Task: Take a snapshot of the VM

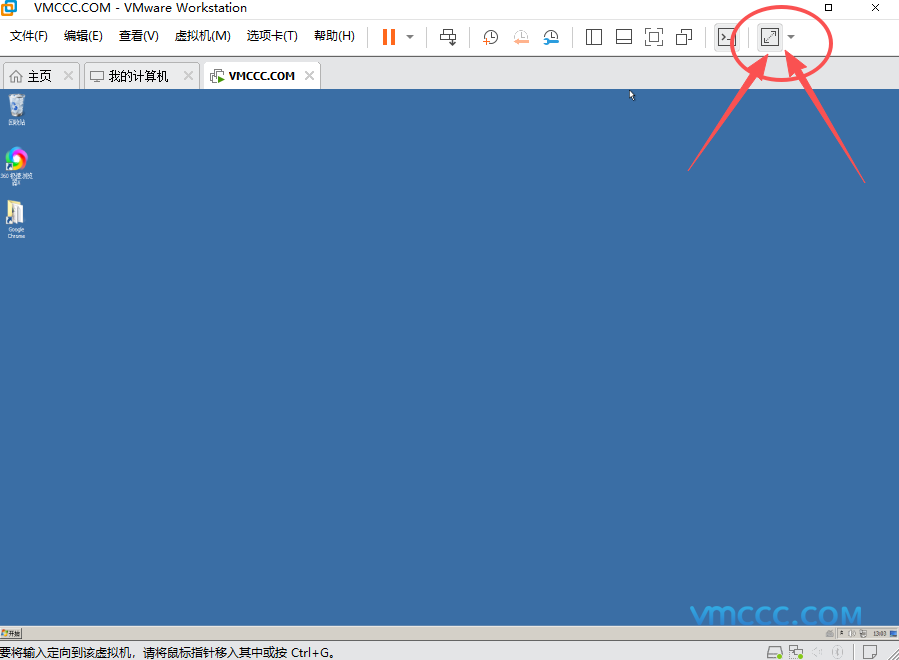Action: (490, 37)
